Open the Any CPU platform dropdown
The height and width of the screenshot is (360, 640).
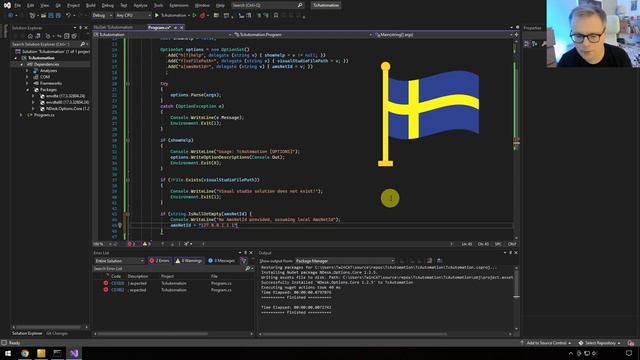click(133, 15)
